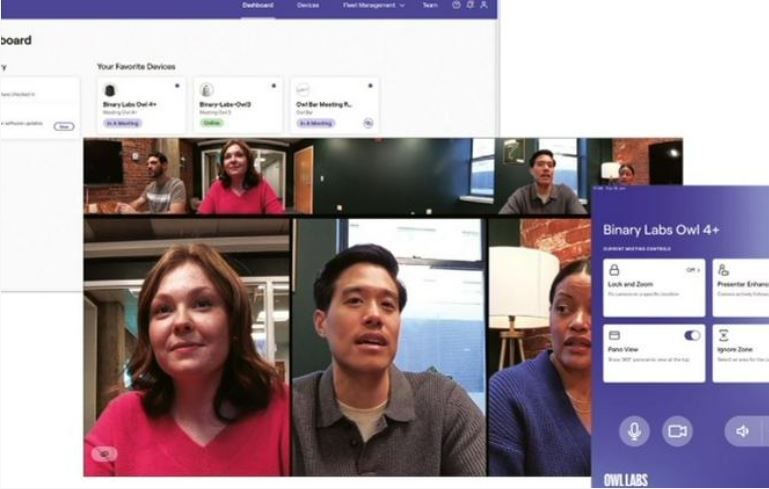Click the round badge on Owl Bar card
The width and height of the screenshot is (769, 489).
point(368,123)
